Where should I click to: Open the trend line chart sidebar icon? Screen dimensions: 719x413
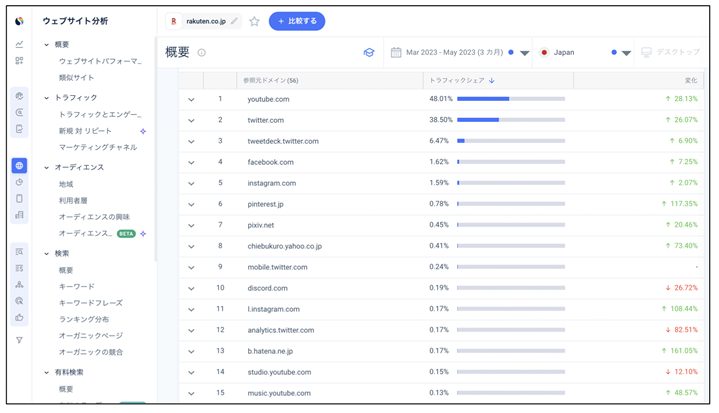pyautogui.click(x=19, y=44)
